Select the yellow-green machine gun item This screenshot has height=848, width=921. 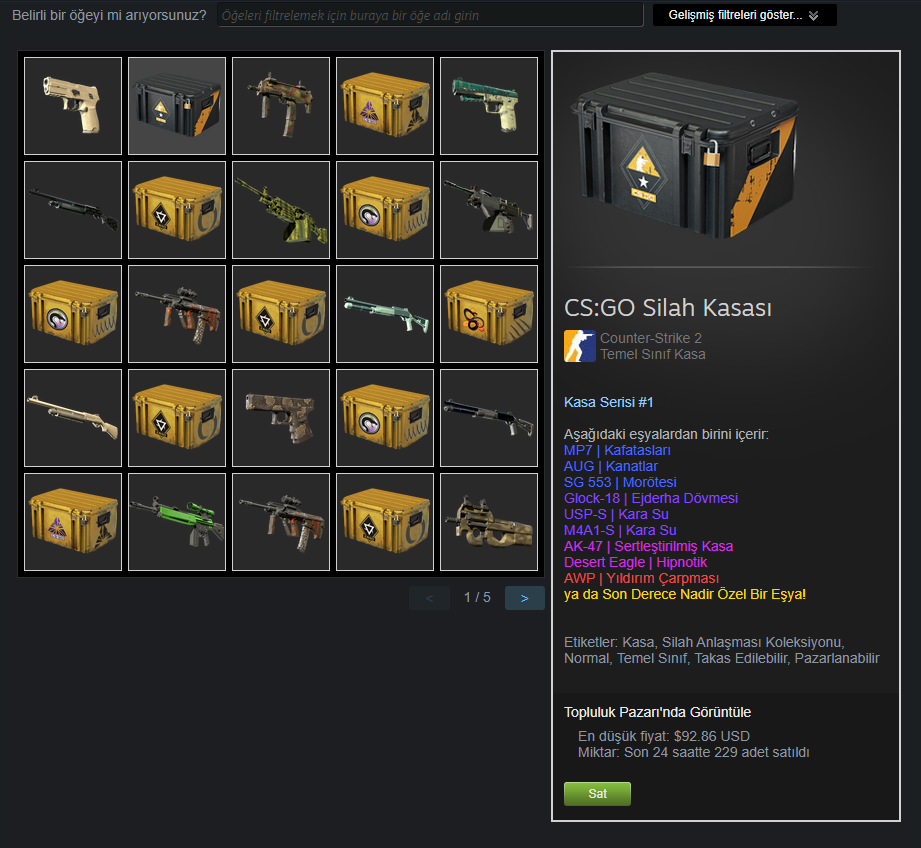coord(281,210)
